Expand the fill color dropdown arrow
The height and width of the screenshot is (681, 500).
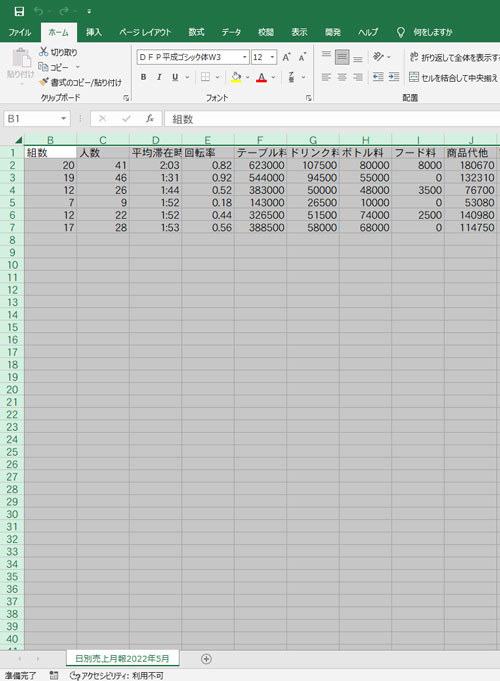pos(248,77)
